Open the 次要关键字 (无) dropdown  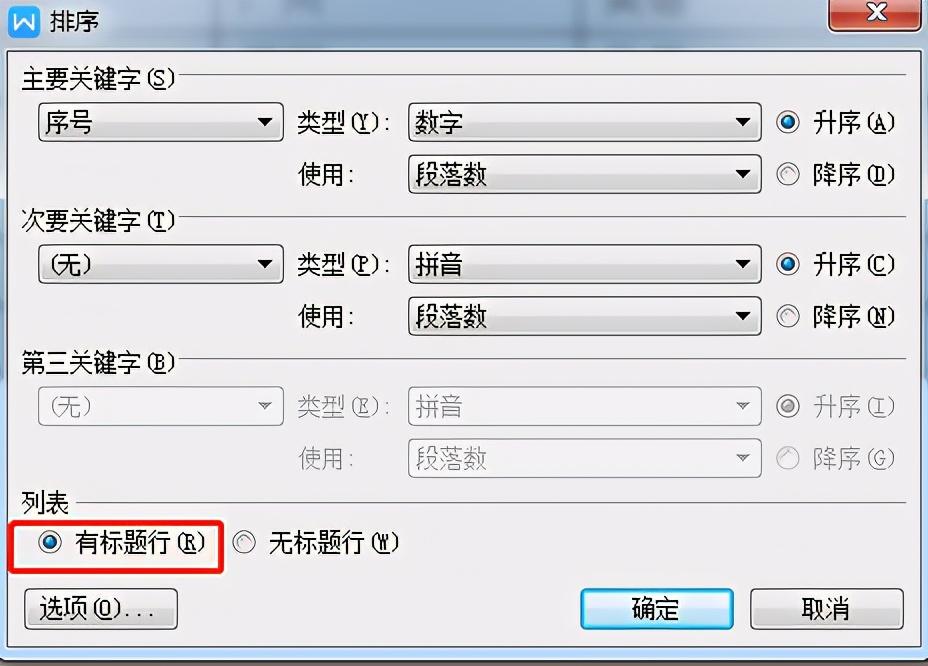[161, 264]
